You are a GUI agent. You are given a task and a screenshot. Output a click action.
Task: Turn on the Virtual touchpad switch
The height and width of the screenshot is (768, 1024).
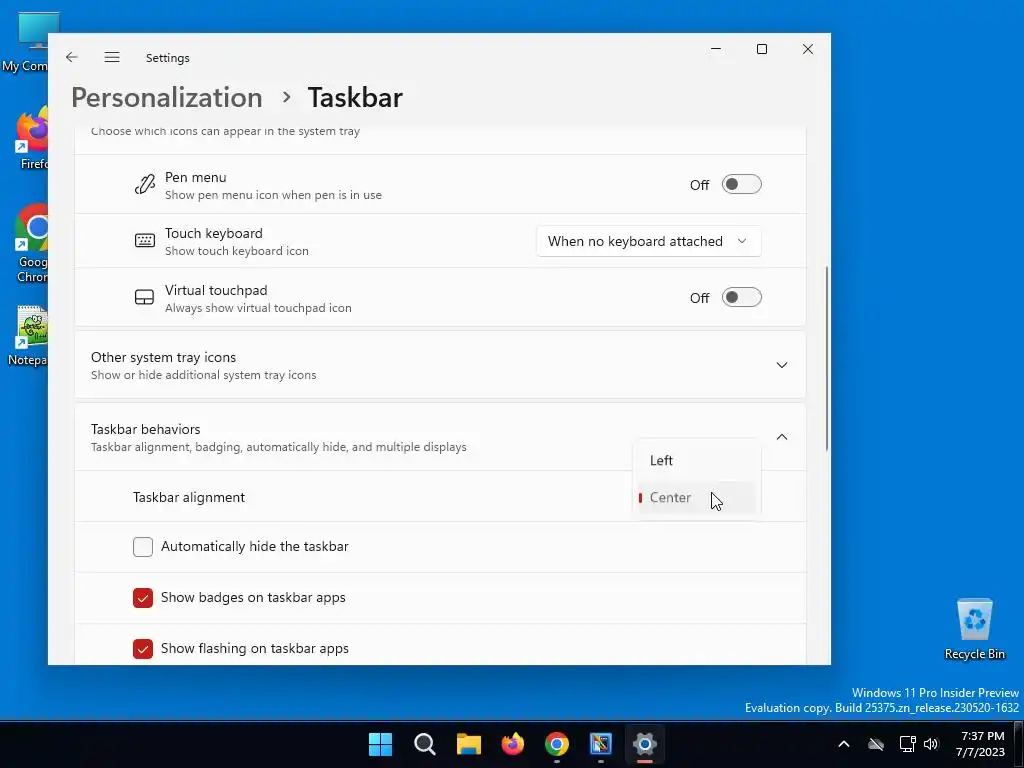(741, 298)
